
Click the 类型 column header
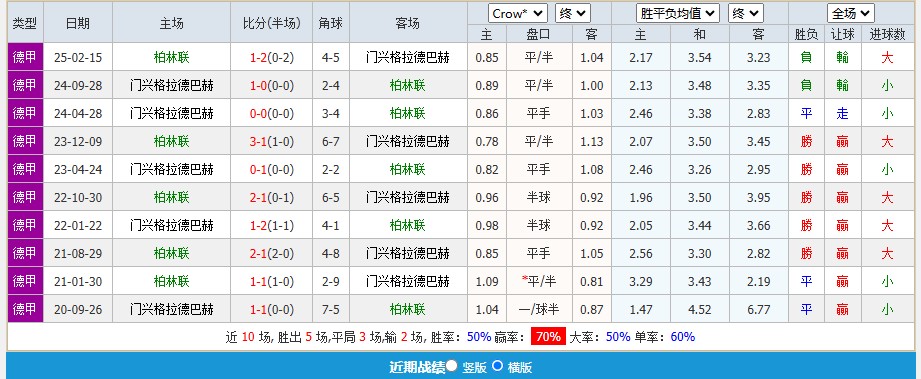(x=25, y=24)
